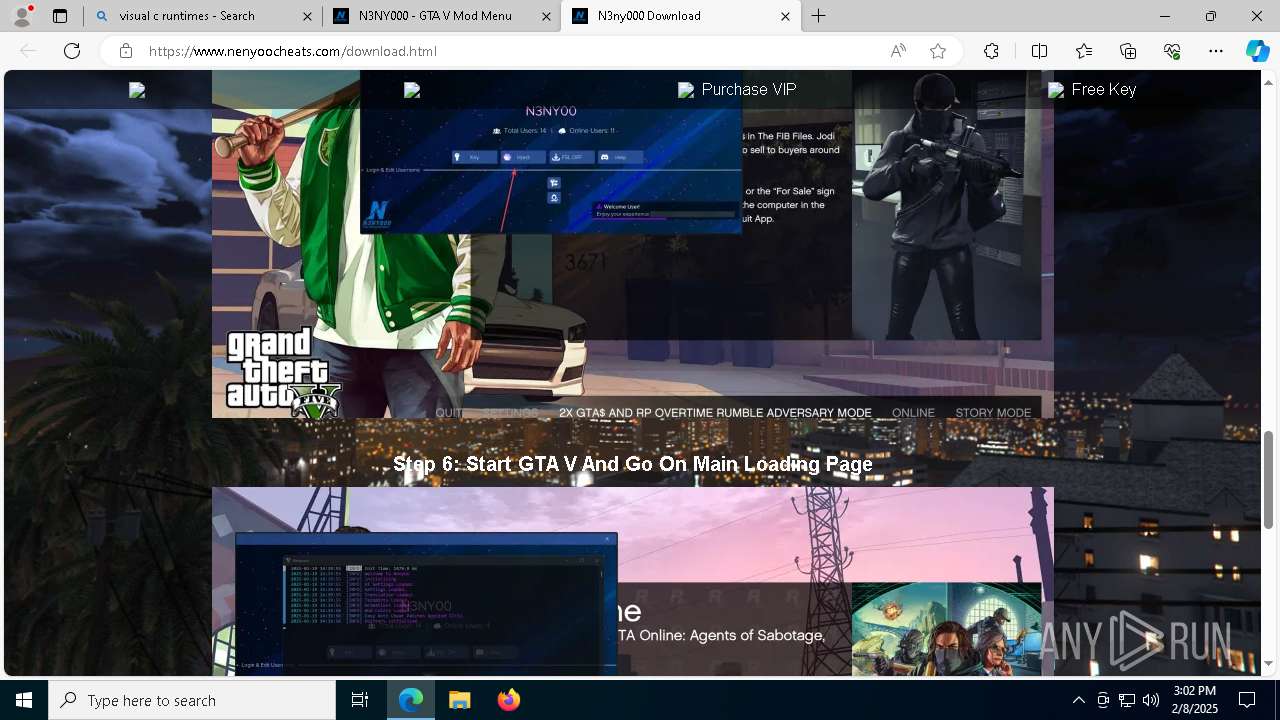Viewport: 1280px width, 720px height.
Task: Open the clock showing 3:02 PM
Action: pyautogui.click(x=1194, y=700)
